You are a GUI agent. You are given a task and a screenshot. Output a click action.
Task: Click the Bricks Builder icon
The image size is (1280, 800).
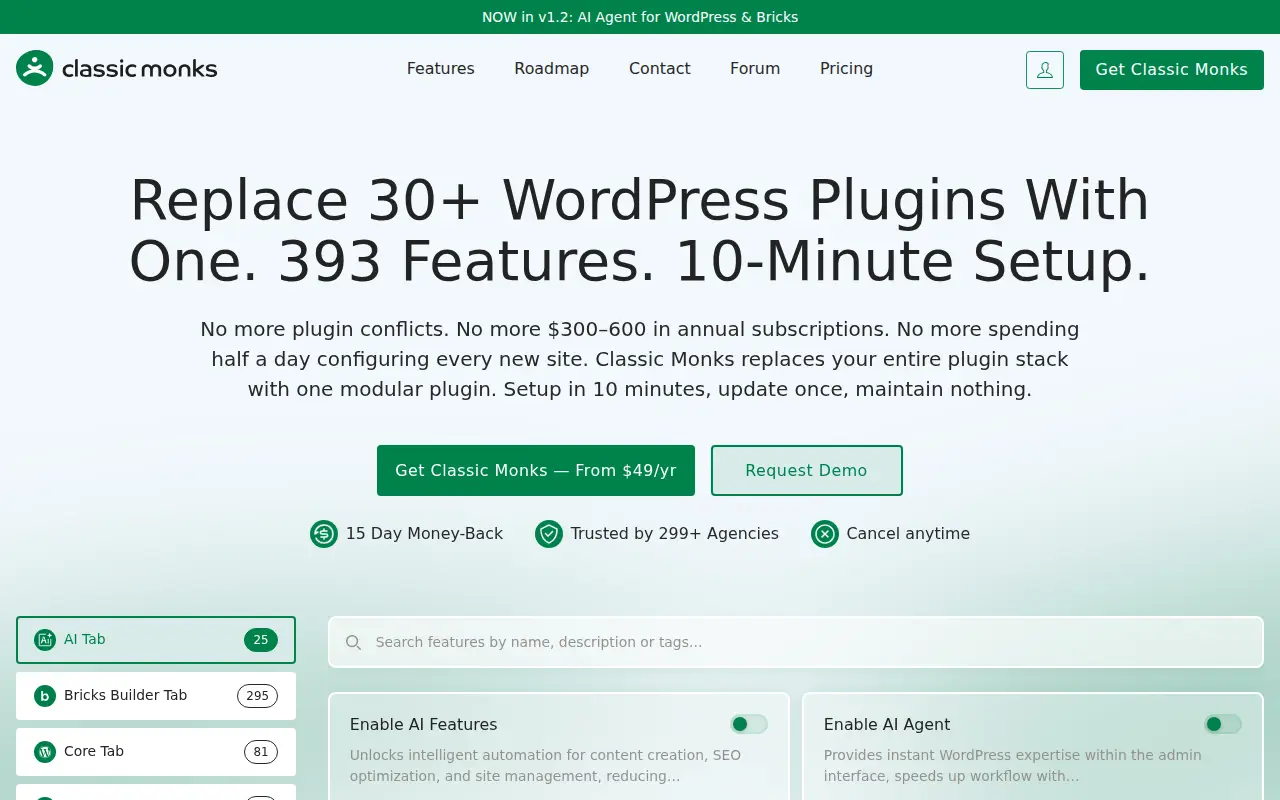(44, 696)
